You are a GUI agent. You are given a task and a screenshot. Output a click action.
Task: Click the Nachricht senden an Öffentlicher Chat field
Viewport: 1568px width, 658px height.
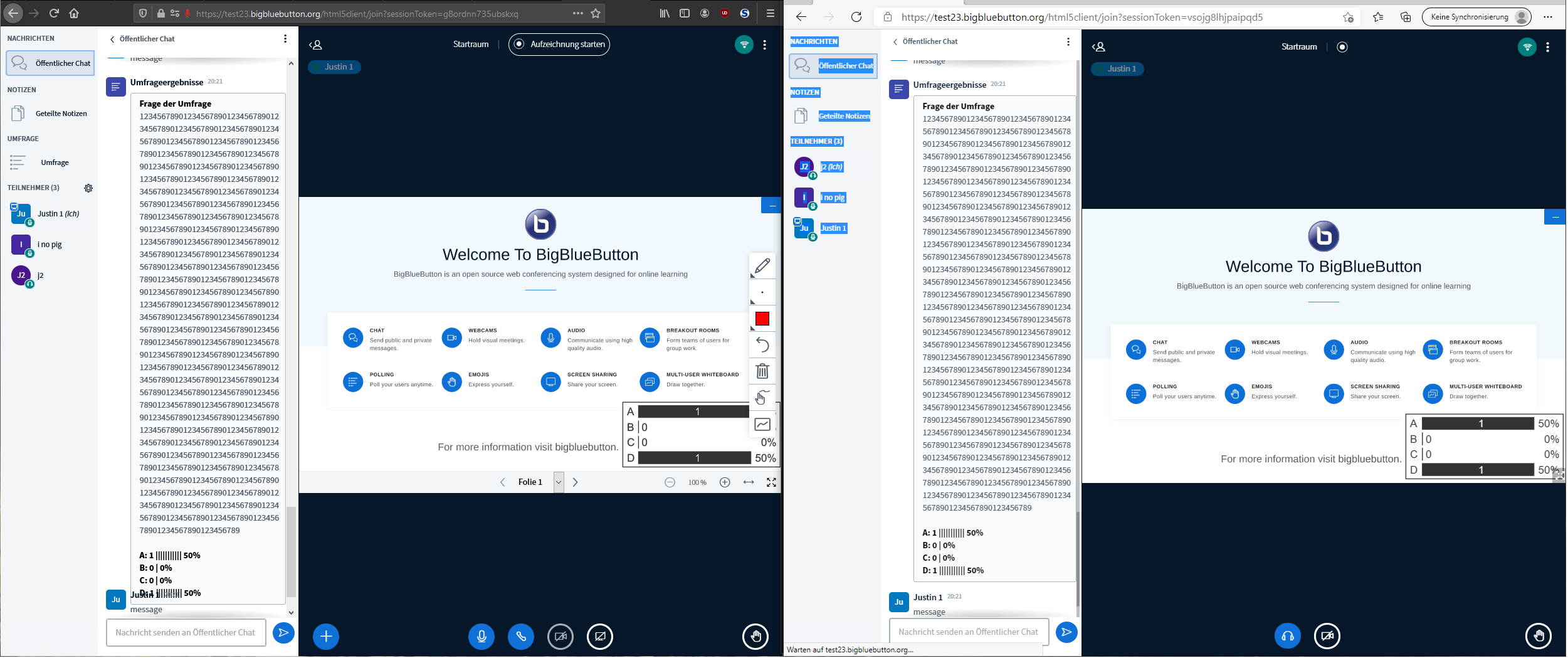coord(186,632)
